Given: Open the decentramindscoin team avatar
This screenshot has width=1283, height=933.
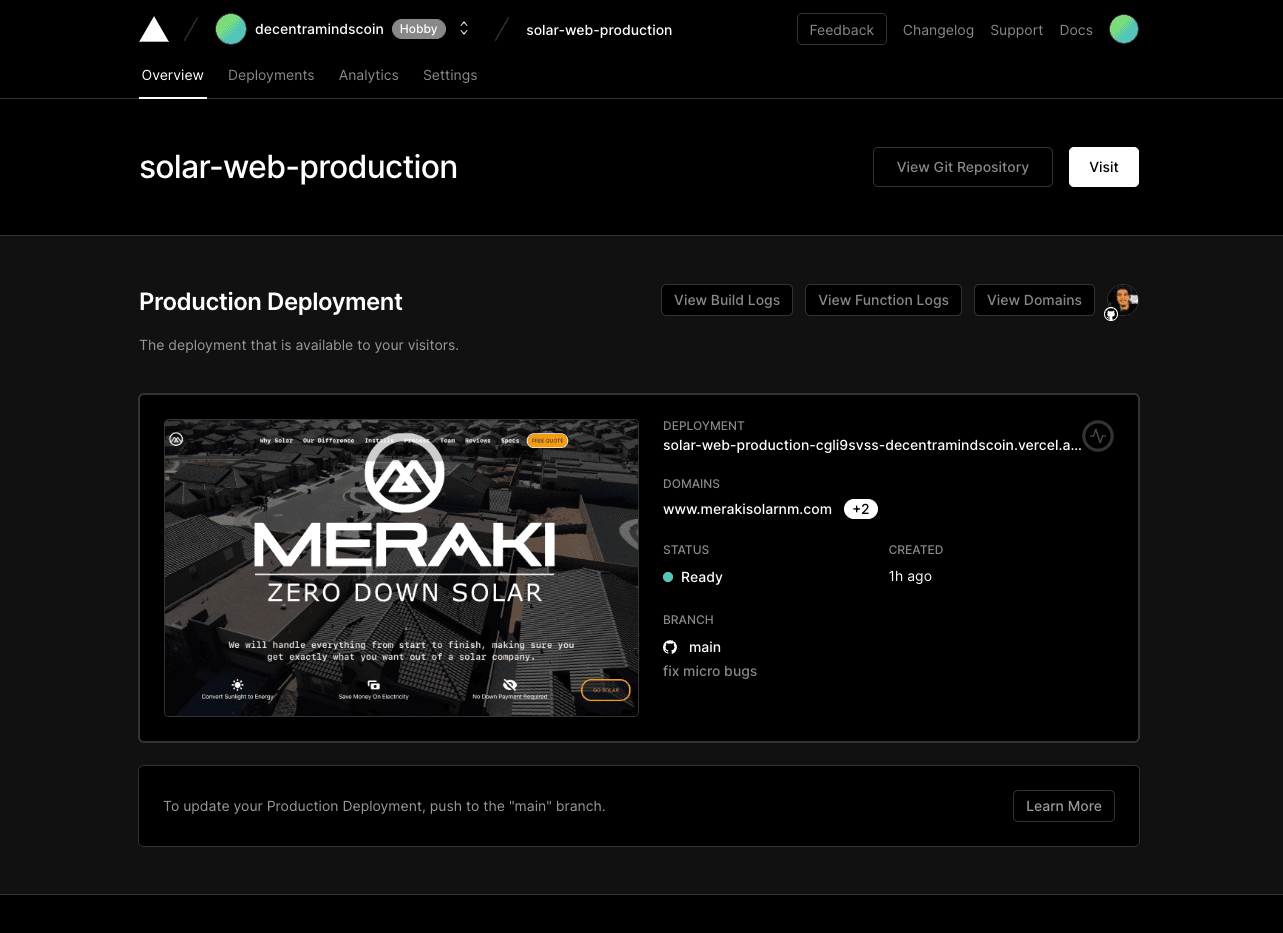Looking at the screenshot, I should 231,29.
